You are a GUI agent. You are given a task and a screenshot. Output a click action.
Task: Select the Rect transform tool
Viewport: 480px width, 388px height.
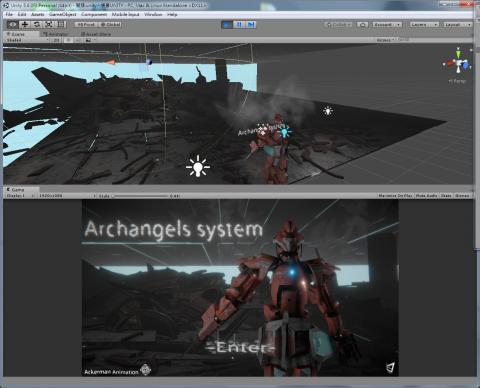click(x=61, y=24)
